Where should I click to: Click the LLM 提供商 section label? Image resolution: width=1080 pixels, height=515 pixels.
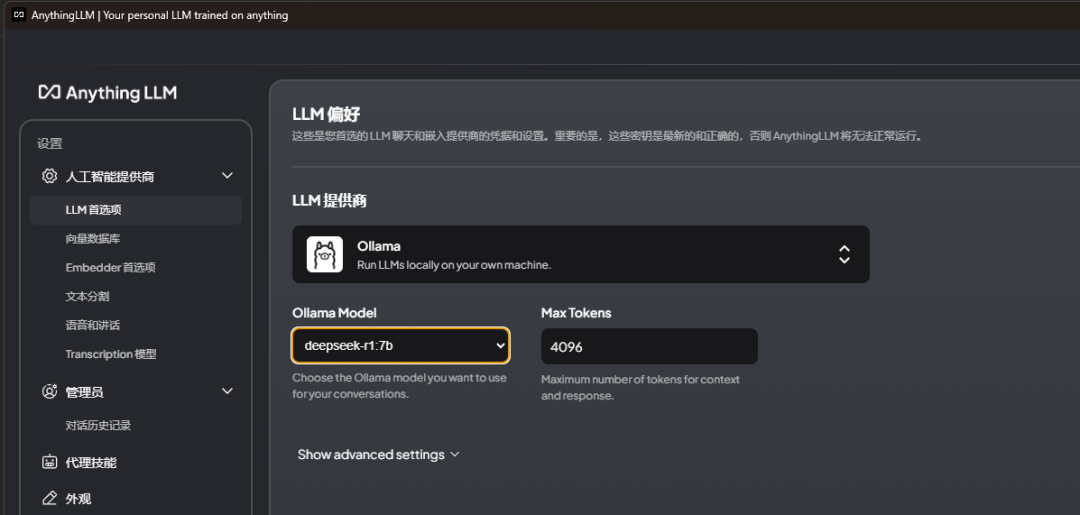[x=329, y=200]
